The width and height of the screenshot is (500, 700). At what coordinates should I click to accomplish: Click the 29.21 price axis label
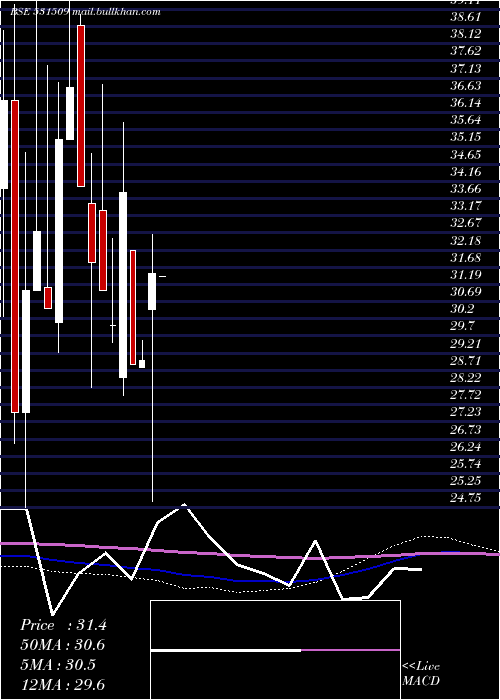(x=466, y=343)
